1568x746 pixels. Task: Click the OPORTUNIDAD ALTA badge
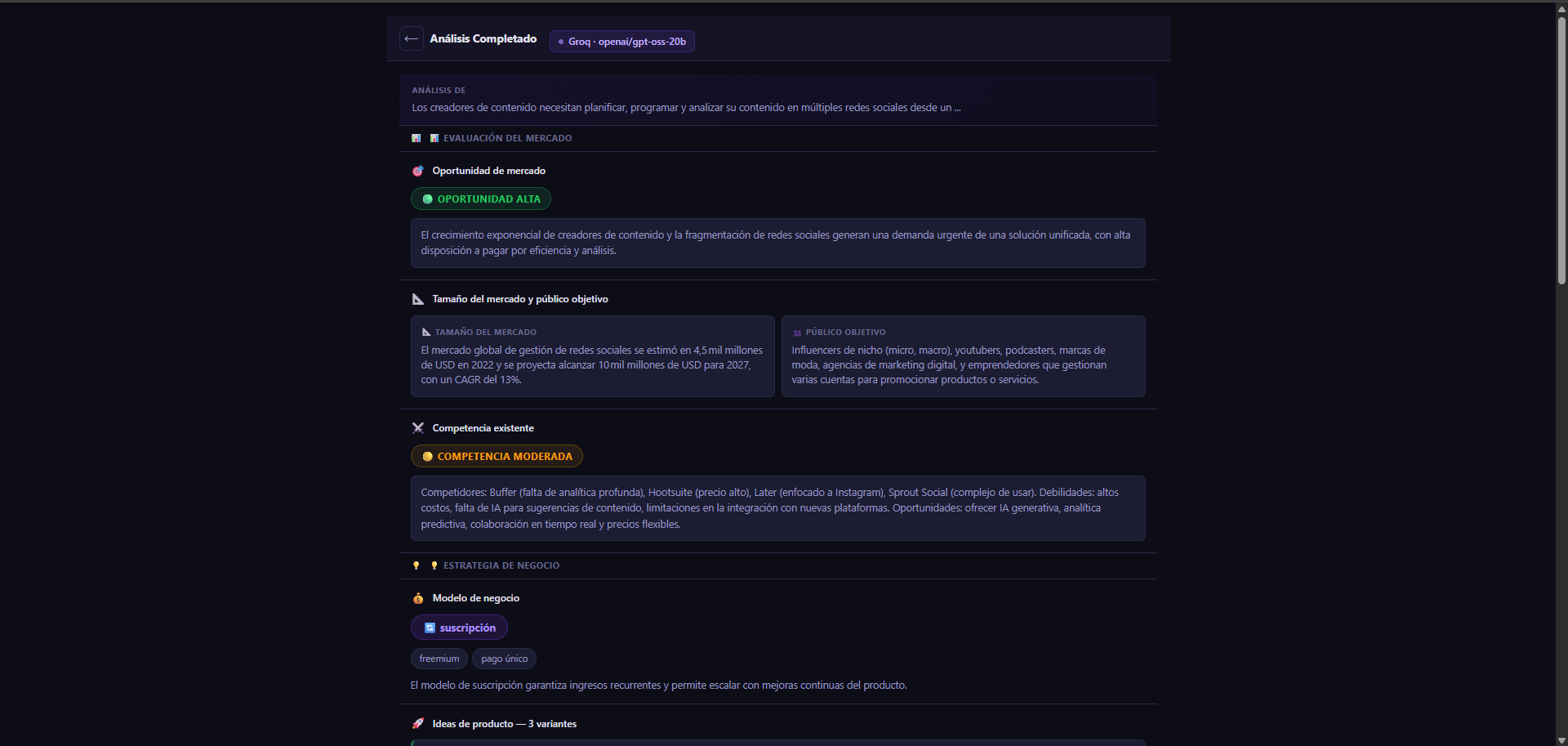click(481, 199)
